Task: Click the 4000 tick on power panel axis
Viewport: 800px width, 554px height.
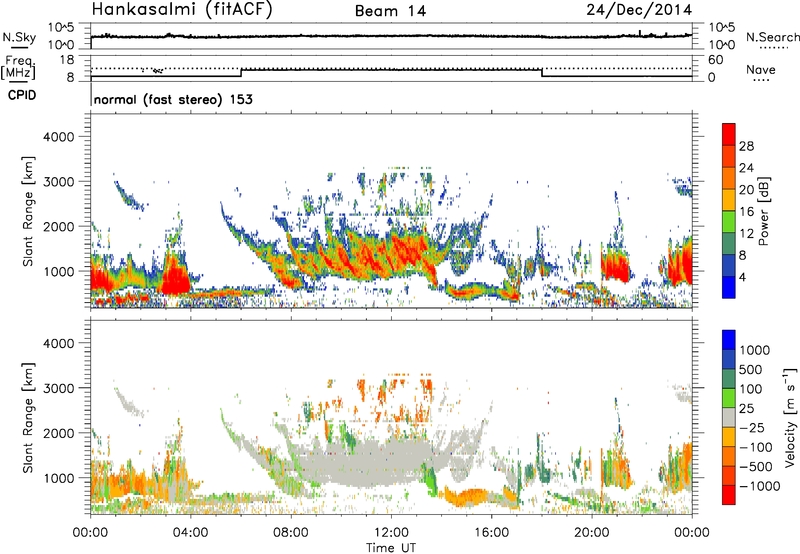Action: click(59, 137)
